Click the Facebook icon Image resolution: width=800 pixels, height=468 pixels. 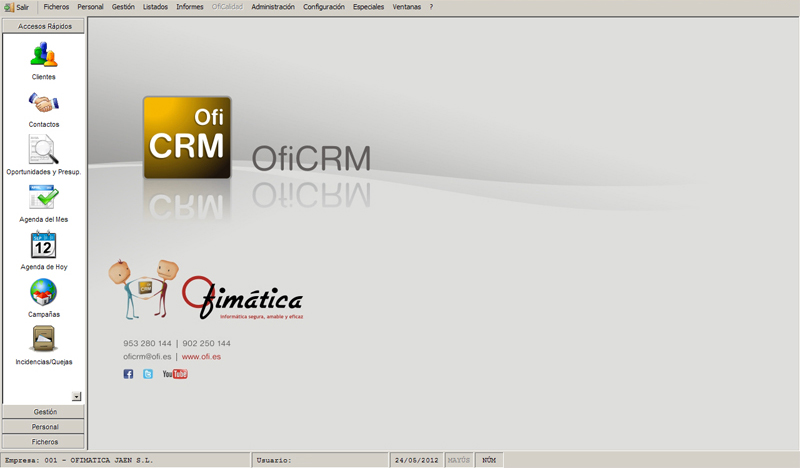(128, 374)
